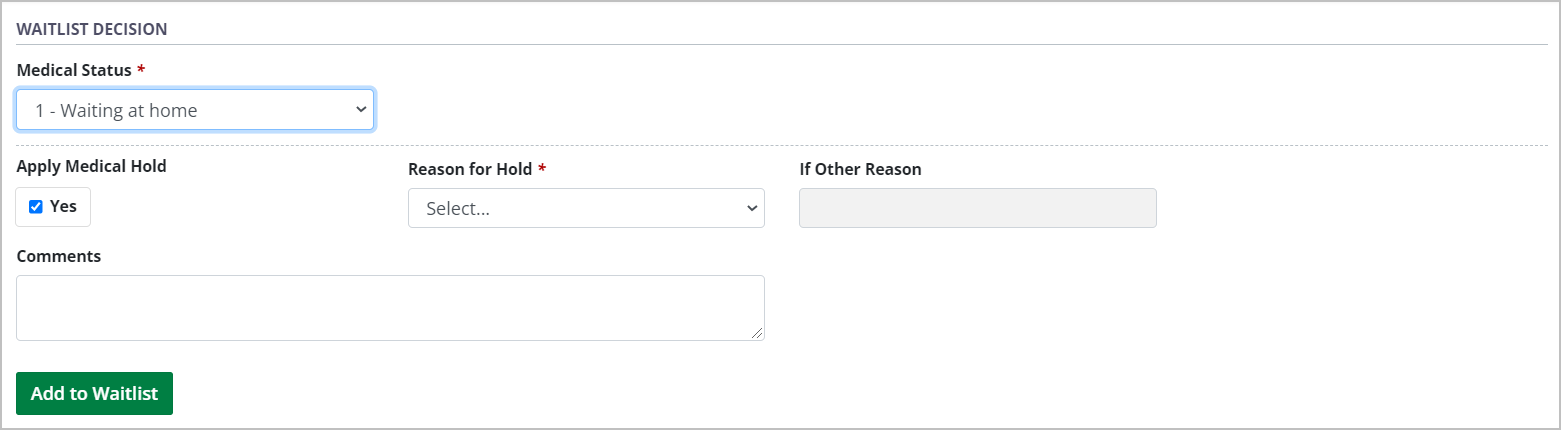Click the Yes checkbox label text
Screen dimensions: 1561x430
63,207
